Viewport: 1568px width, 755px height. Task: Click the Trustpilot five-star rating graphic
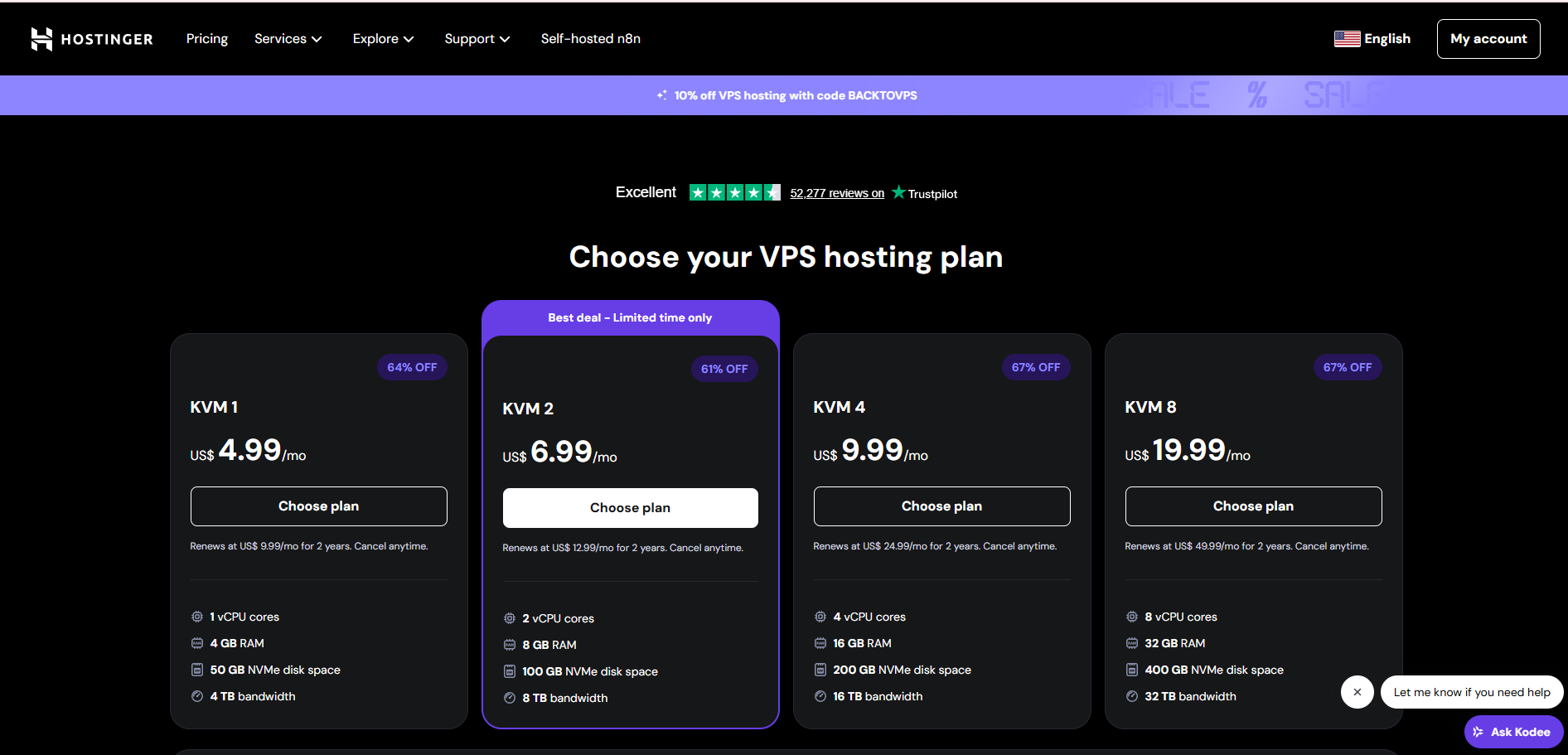click(734, 193)
